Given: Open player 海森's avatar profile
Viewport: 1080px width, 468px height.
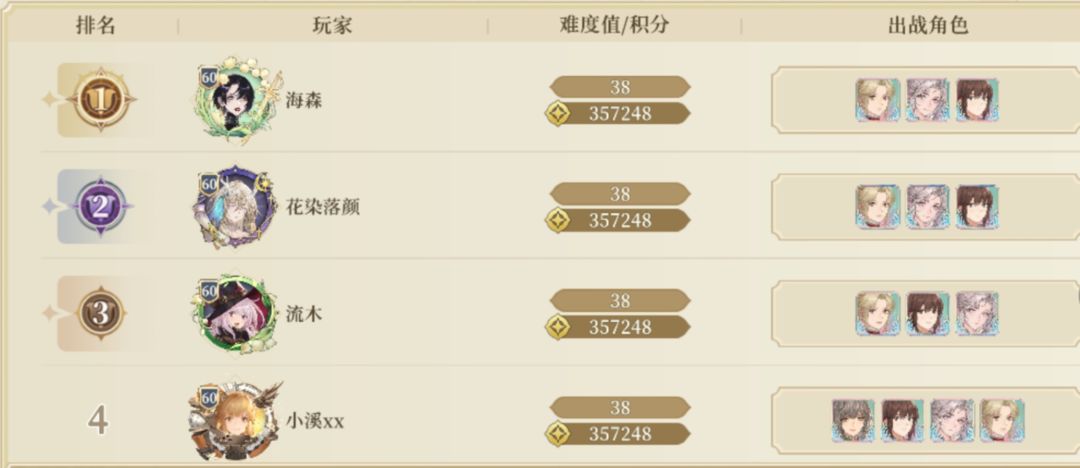Looking at the screenshot, I should 234,101.
